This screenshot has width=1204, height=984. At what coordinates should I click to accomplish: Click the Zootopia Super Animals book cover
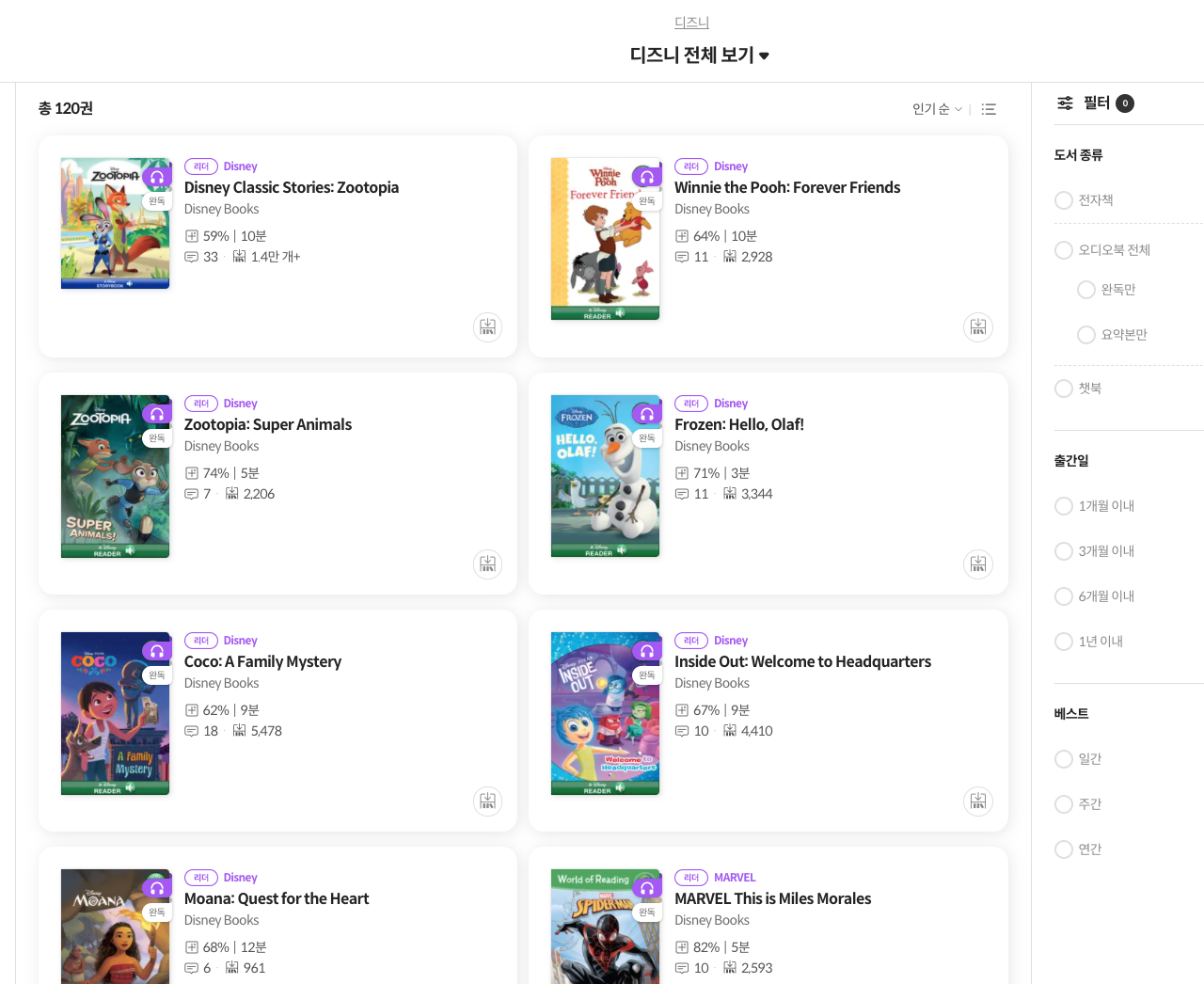115,476
